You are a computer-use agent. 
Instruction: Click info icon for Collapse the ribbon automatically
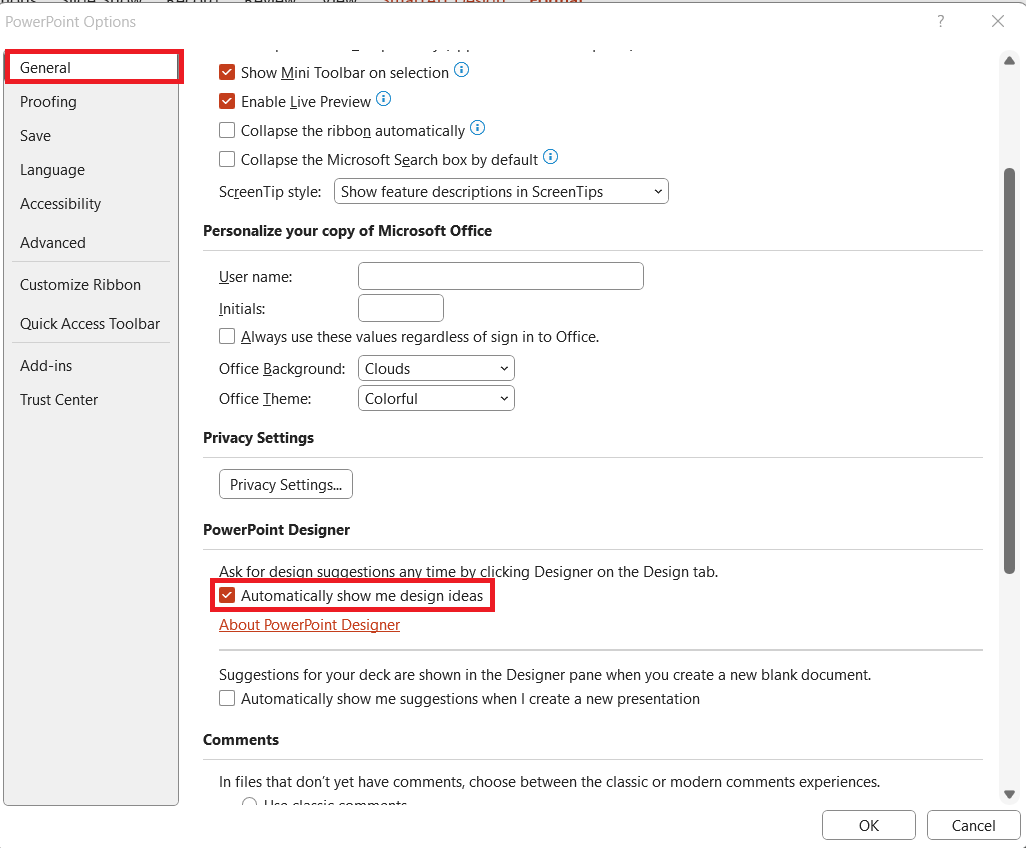pos(478,128)
